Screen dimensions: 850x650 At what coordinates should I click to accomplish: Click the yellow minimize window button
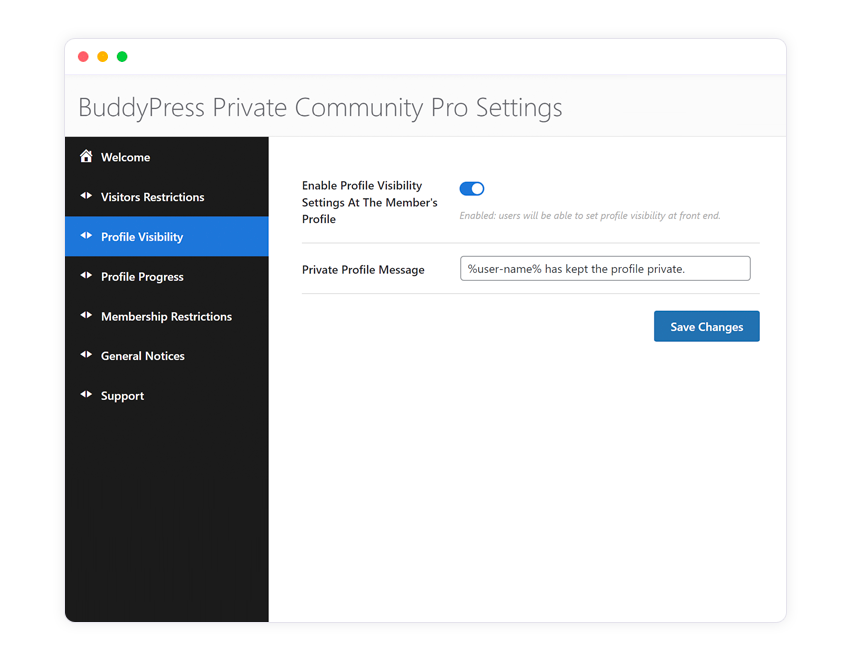click(x=102, y=56)
